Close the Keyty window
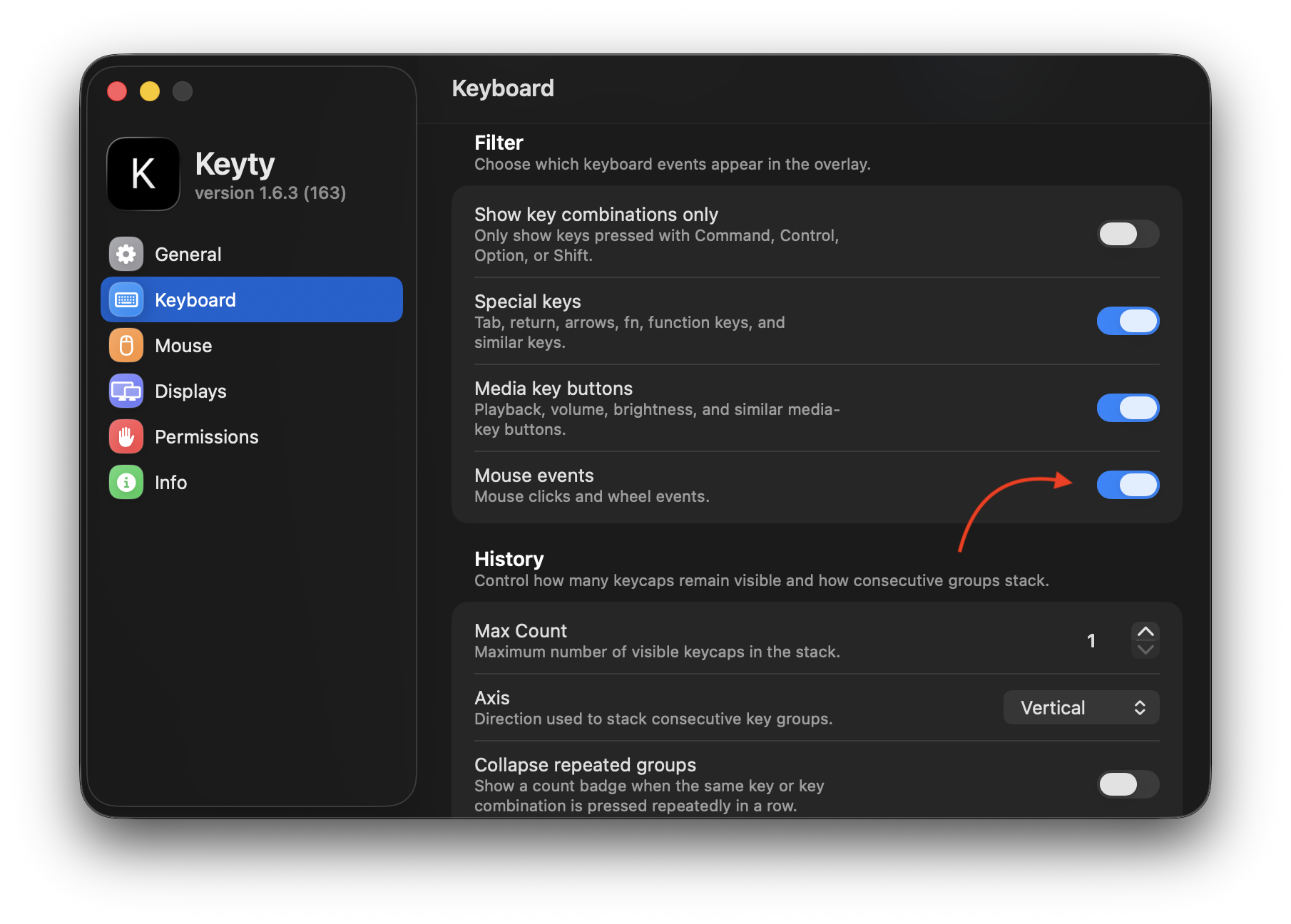This screenshot has width=1291, height=924. [117, 91]
